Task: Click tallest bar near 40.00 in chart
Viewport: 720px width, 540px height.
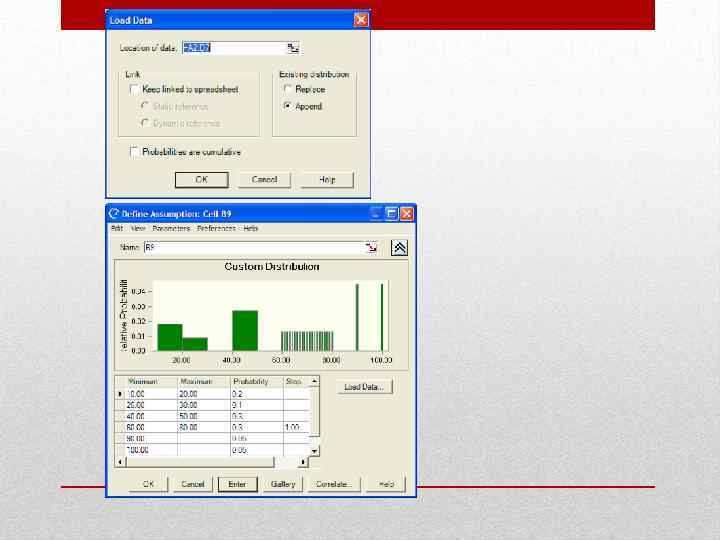Action: pyautogui.click(x=245, y=331)
